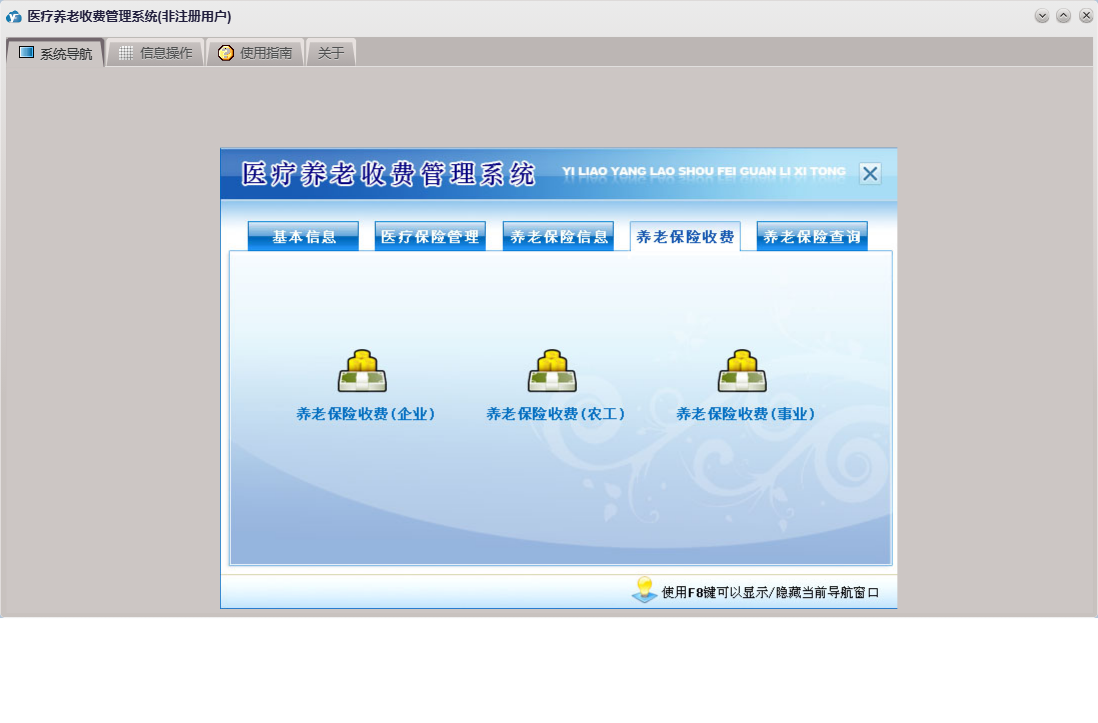Viewport: 1098px width, 723px height.
Task: Switch to the 基本信息 tab
Action: (303, 236)
